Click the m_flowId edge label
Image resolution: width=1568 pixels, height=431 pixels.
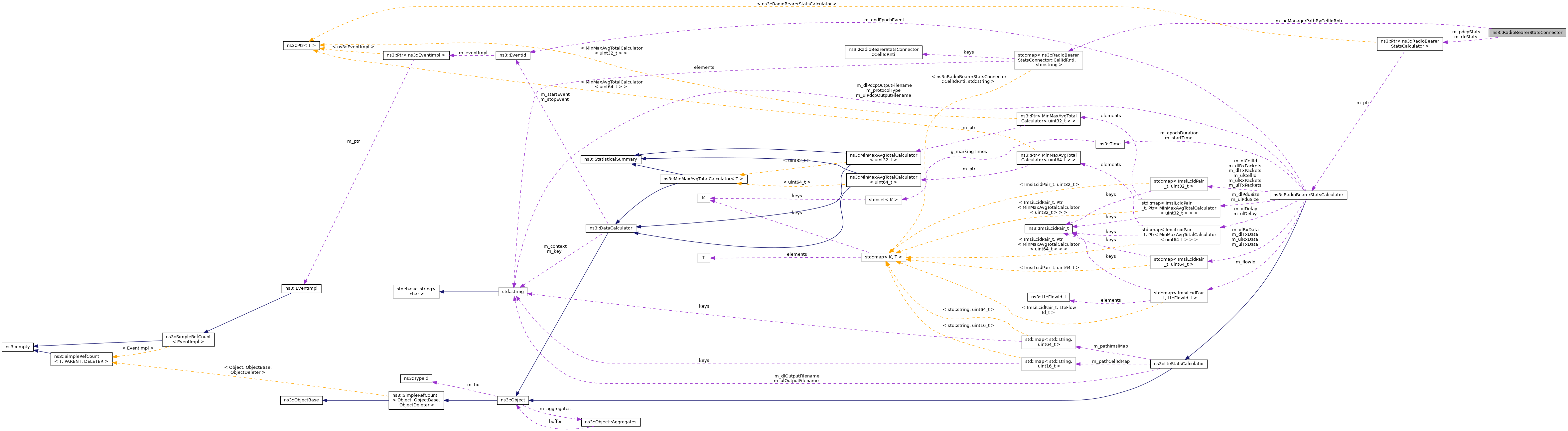tap(1245, 262)
